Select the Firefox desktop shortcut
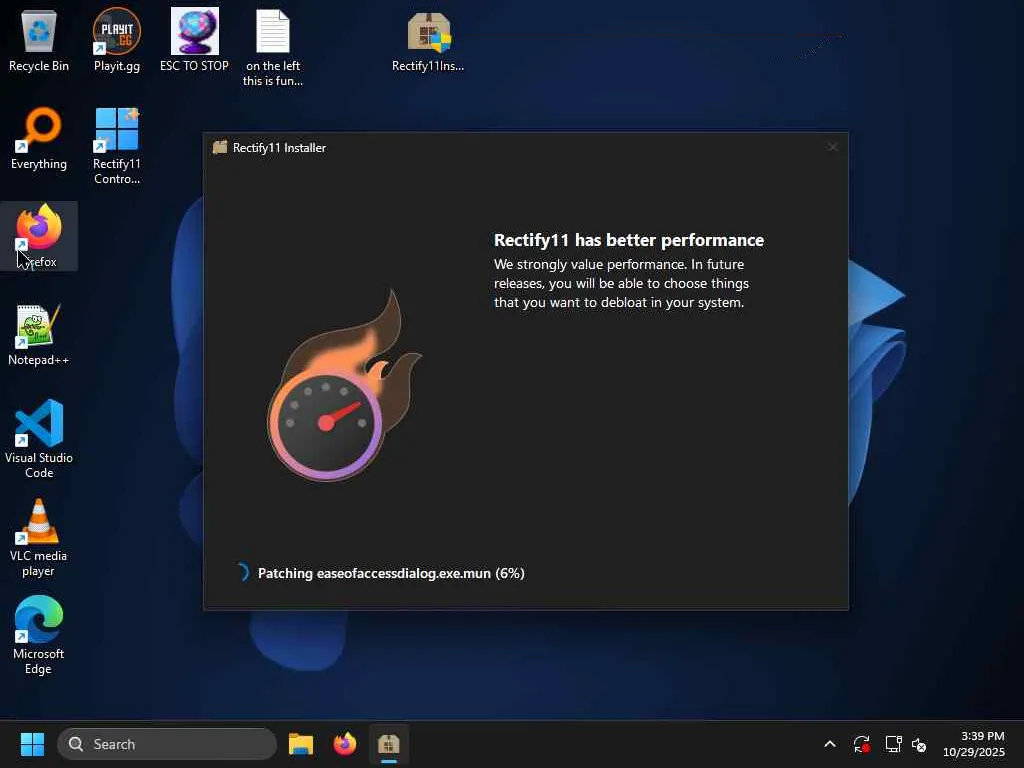Image resolution: width=1024 pixels, height=768 pixels. pyautogui.click(x=39, y=236)
